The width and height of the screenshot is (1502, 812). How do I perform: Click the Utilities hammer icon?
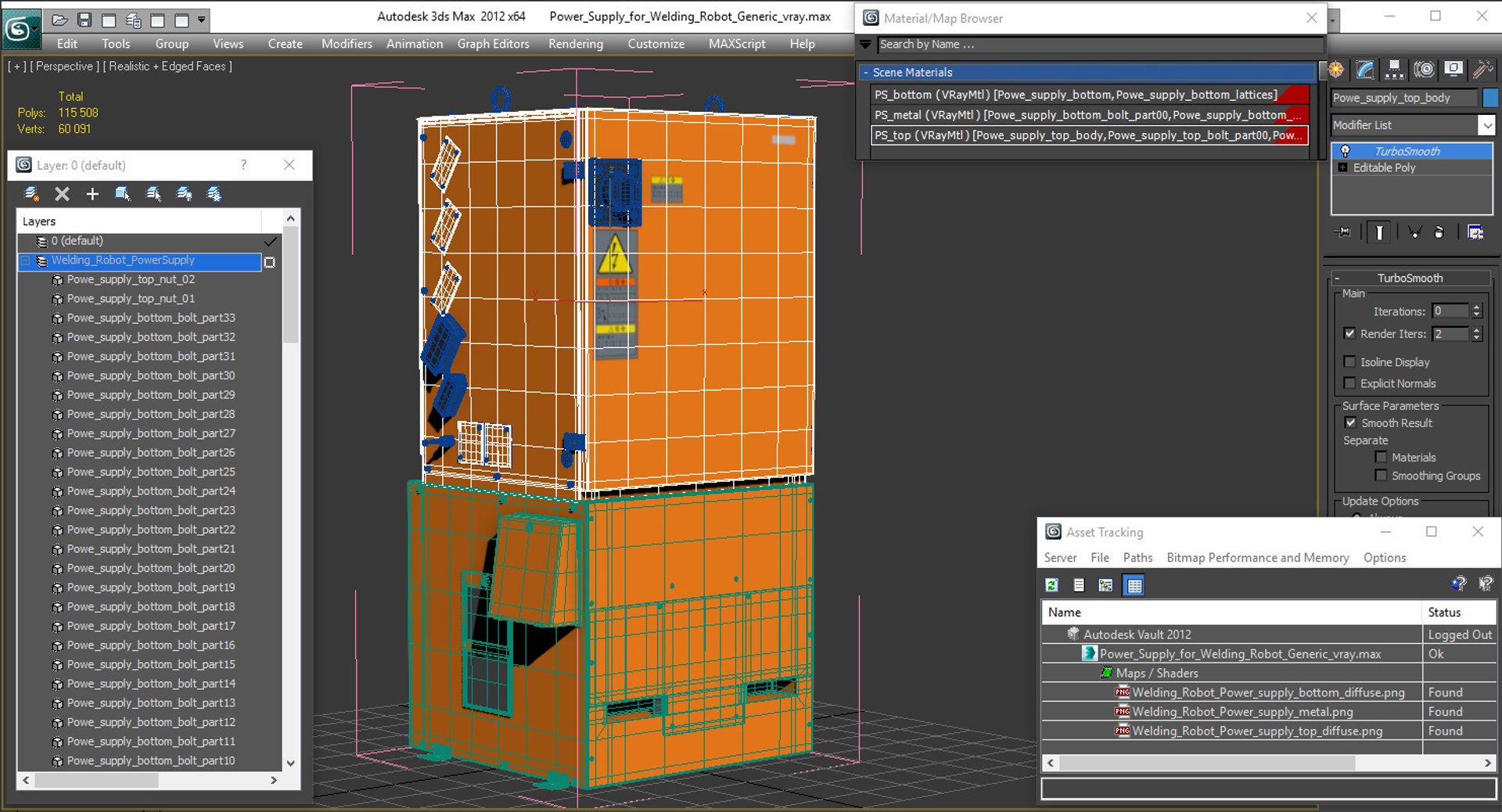click(x=1482, y=70)
